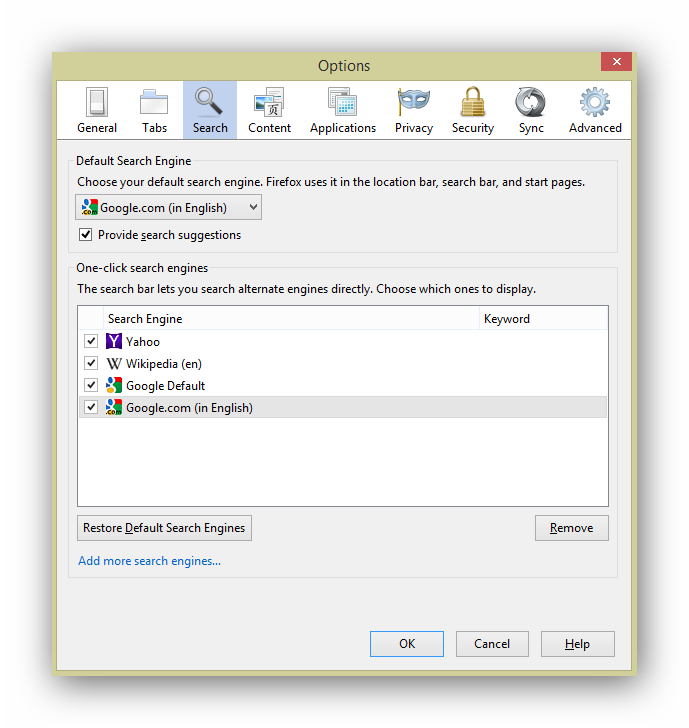Uncheck the Wikipedia (en) engine
689x728 pixels.
pos(91,363)
